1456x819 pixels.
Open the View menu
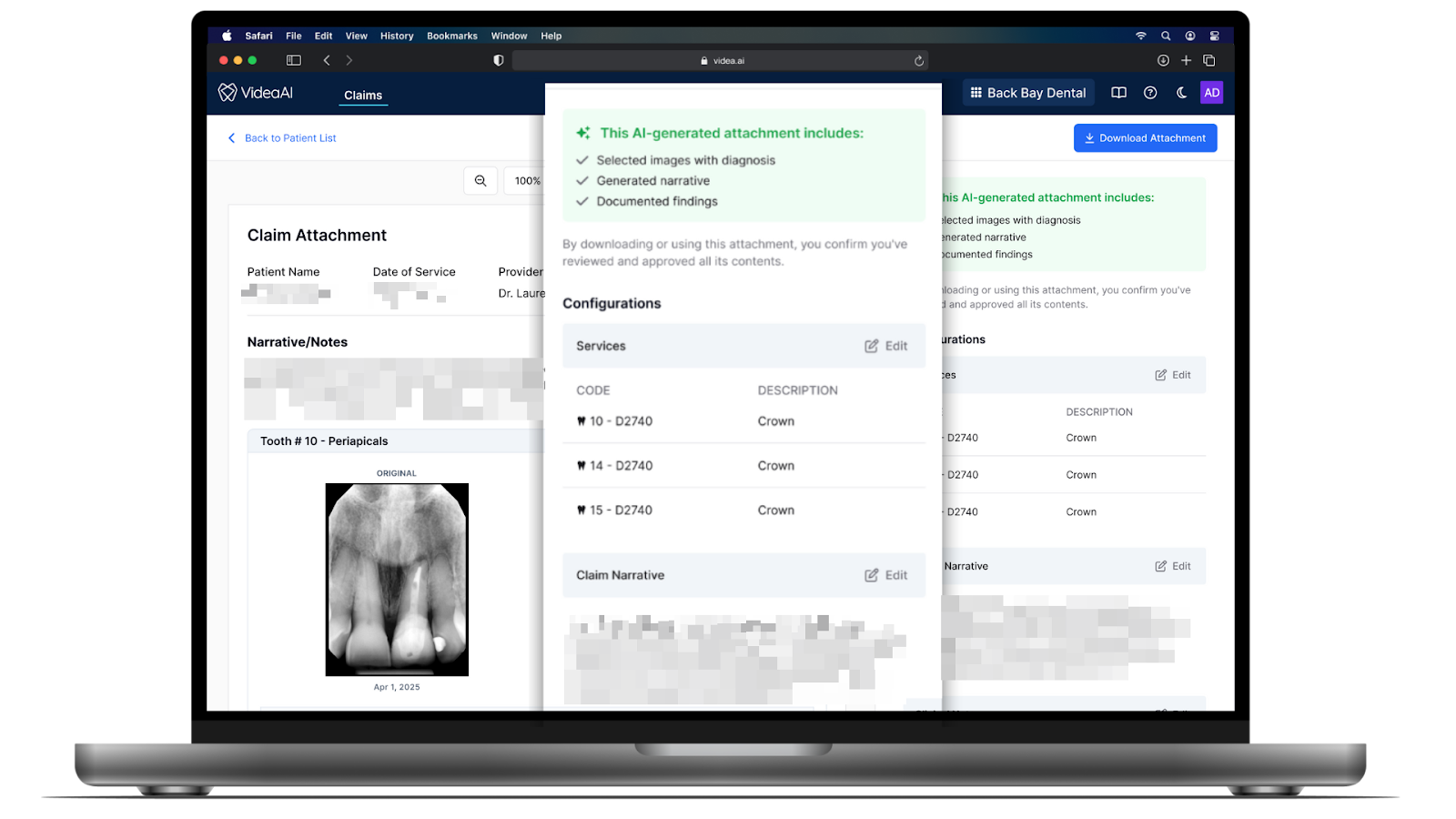click(356, 35)
